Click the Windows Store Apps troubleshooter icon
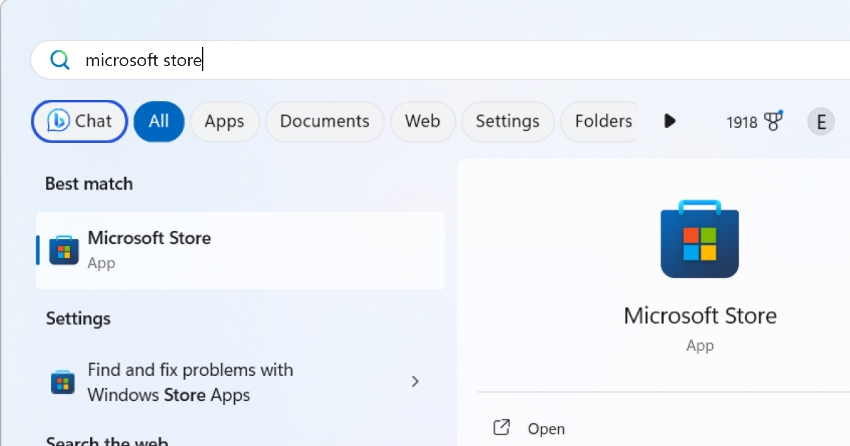The width and height of the screenshot is (850, 446). point(63,382)
